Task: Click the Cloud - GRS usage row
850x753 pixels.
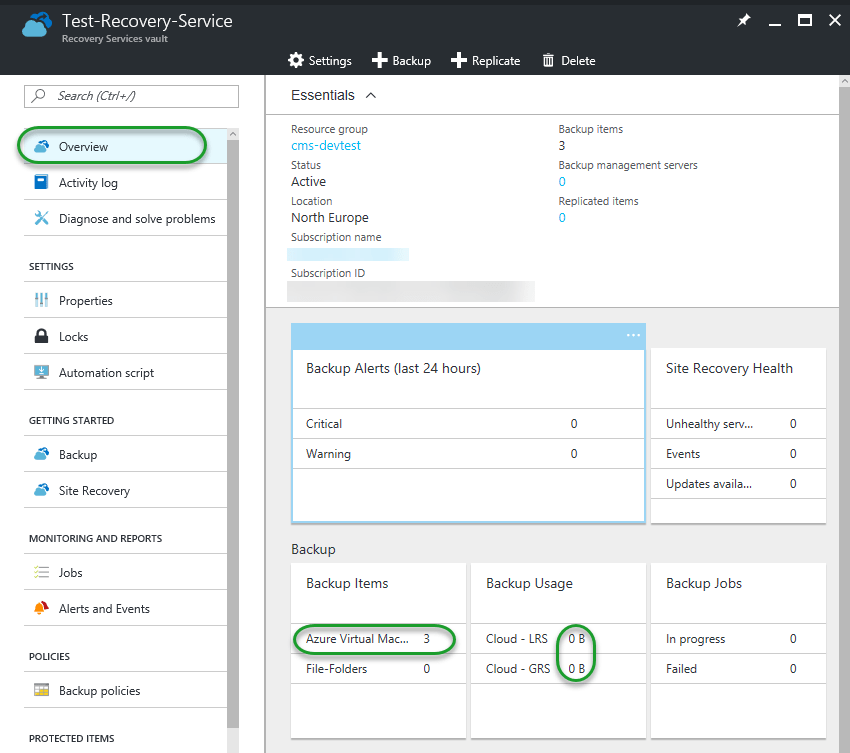Action: click(558, 669)
